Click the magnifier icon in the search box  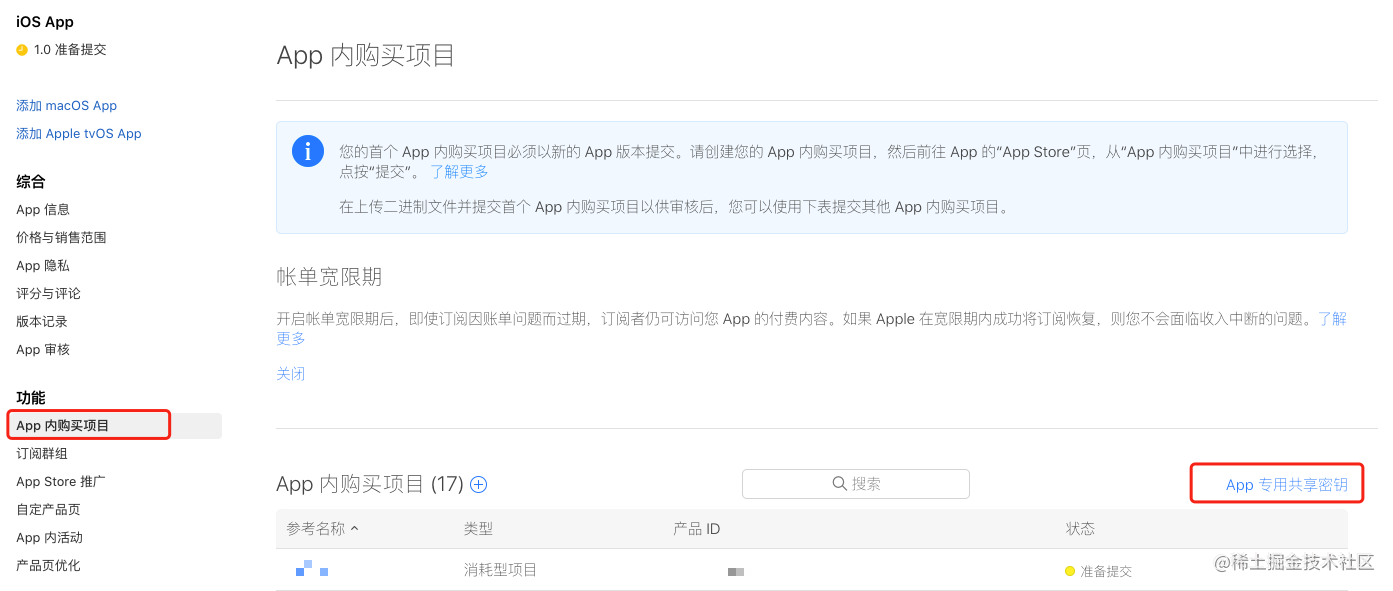[840, 483]
